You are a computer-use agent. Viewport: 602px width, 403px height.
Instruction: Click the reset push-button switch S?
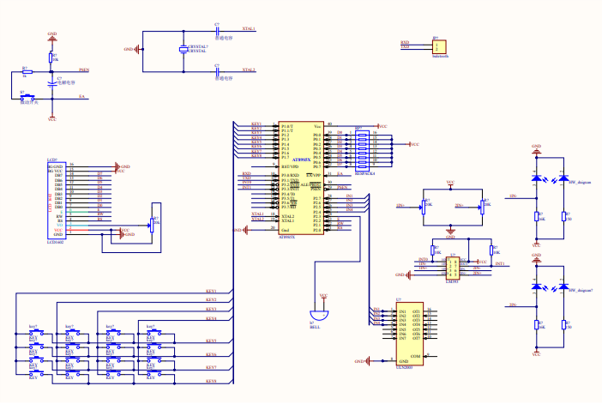(x=28, y=96)
